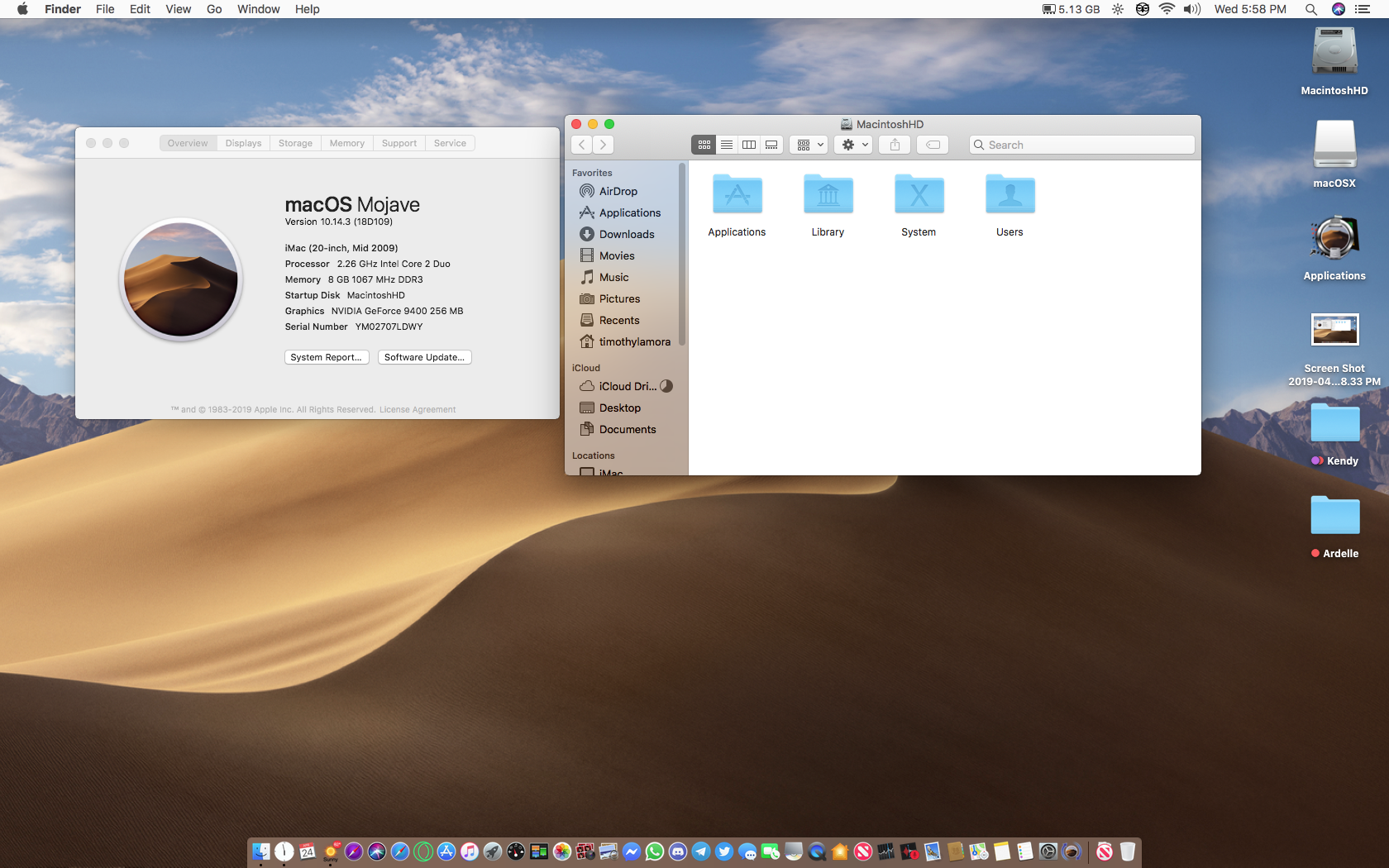Select the System folder icon
Screen dimensions: 1389x868
(919, 205)
